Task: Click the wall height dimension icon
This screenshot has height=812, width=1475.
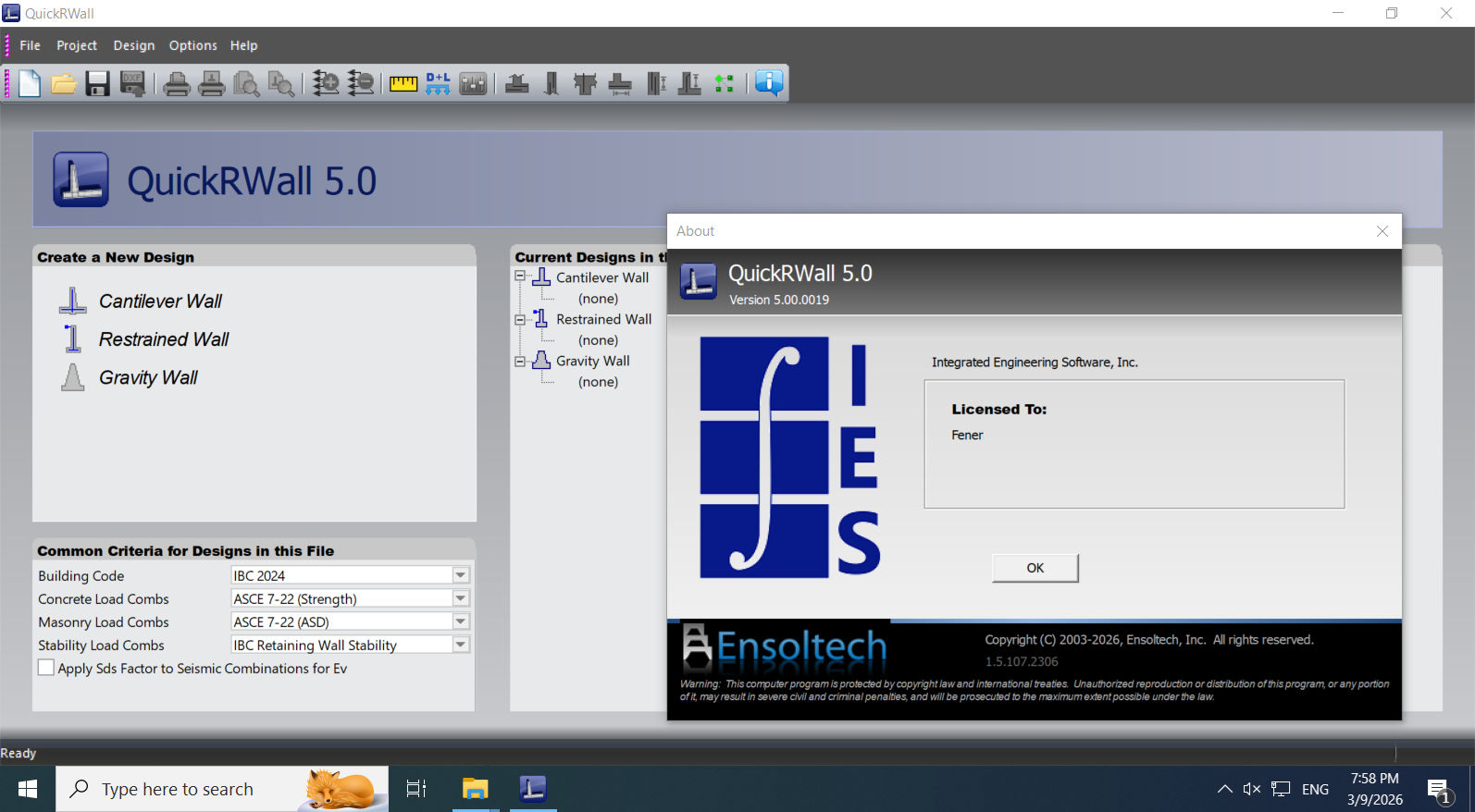Action: [x=656, y=83]
